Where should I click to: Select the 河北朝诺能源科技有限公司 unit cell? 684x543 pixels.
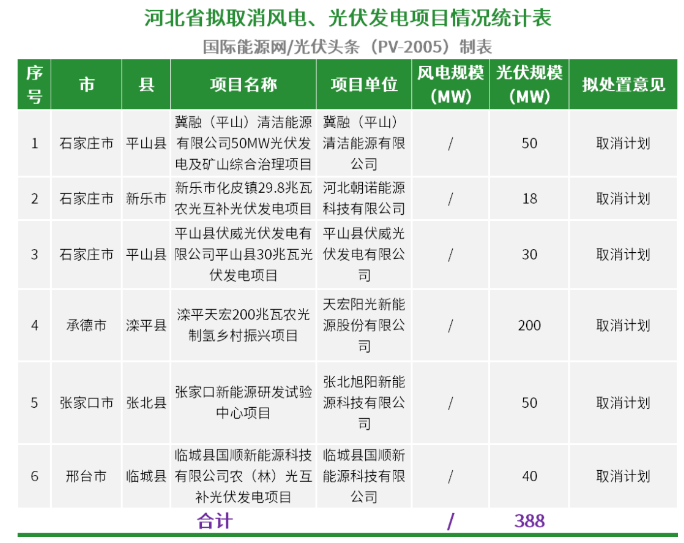click(364, 199)
